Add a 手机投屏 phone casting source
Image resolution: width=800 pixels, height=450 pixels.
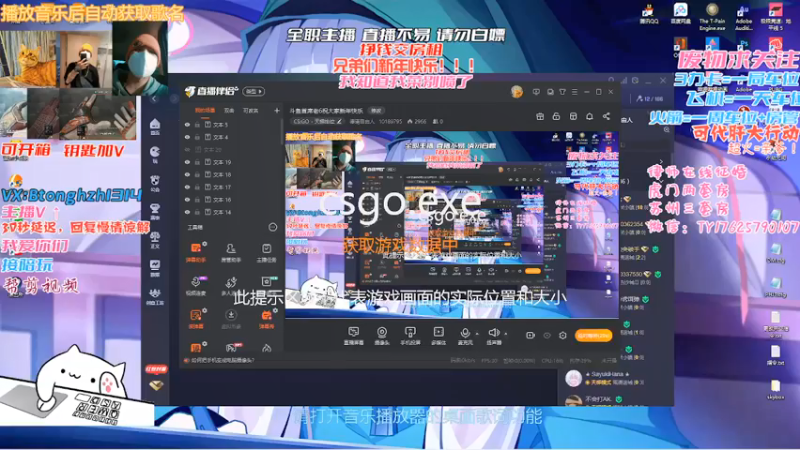[x=410, y=336]
